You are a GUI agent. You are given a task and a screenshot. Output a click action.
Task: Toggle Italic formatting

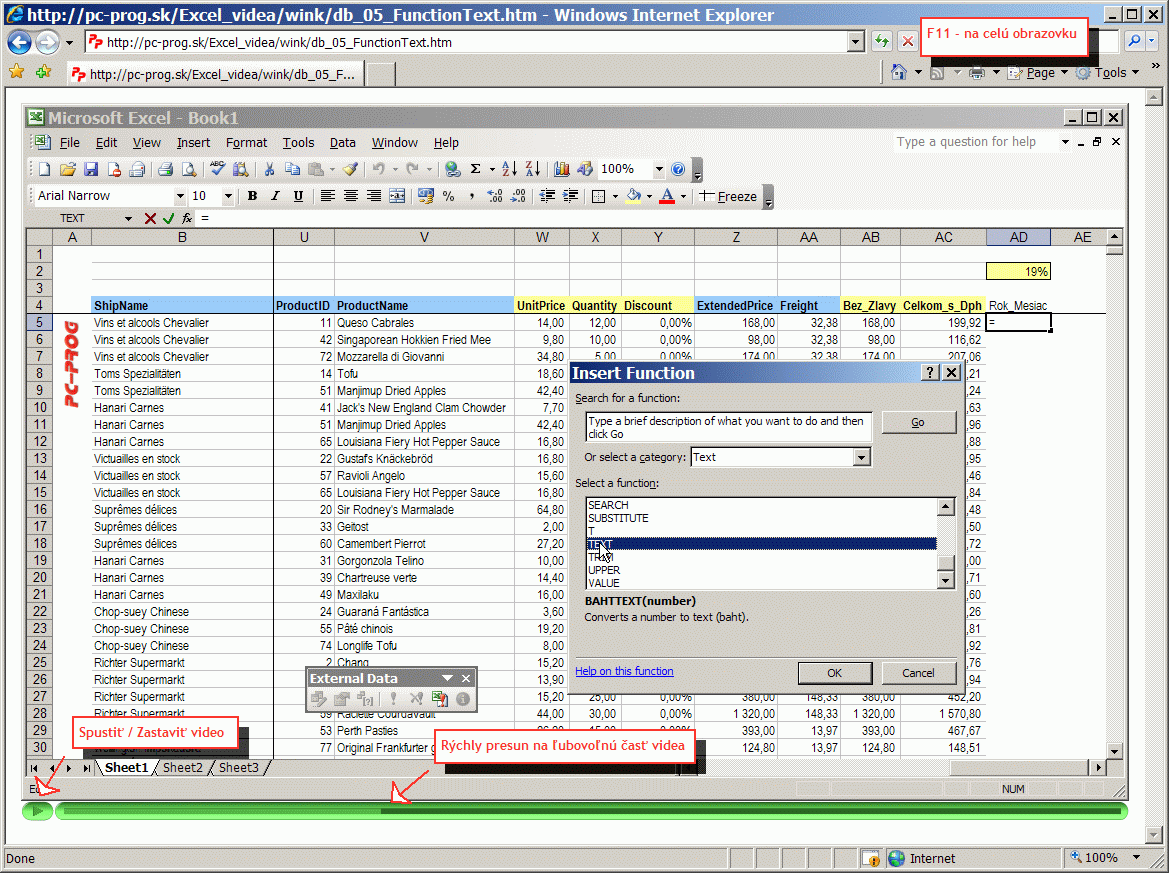point(275,196)
